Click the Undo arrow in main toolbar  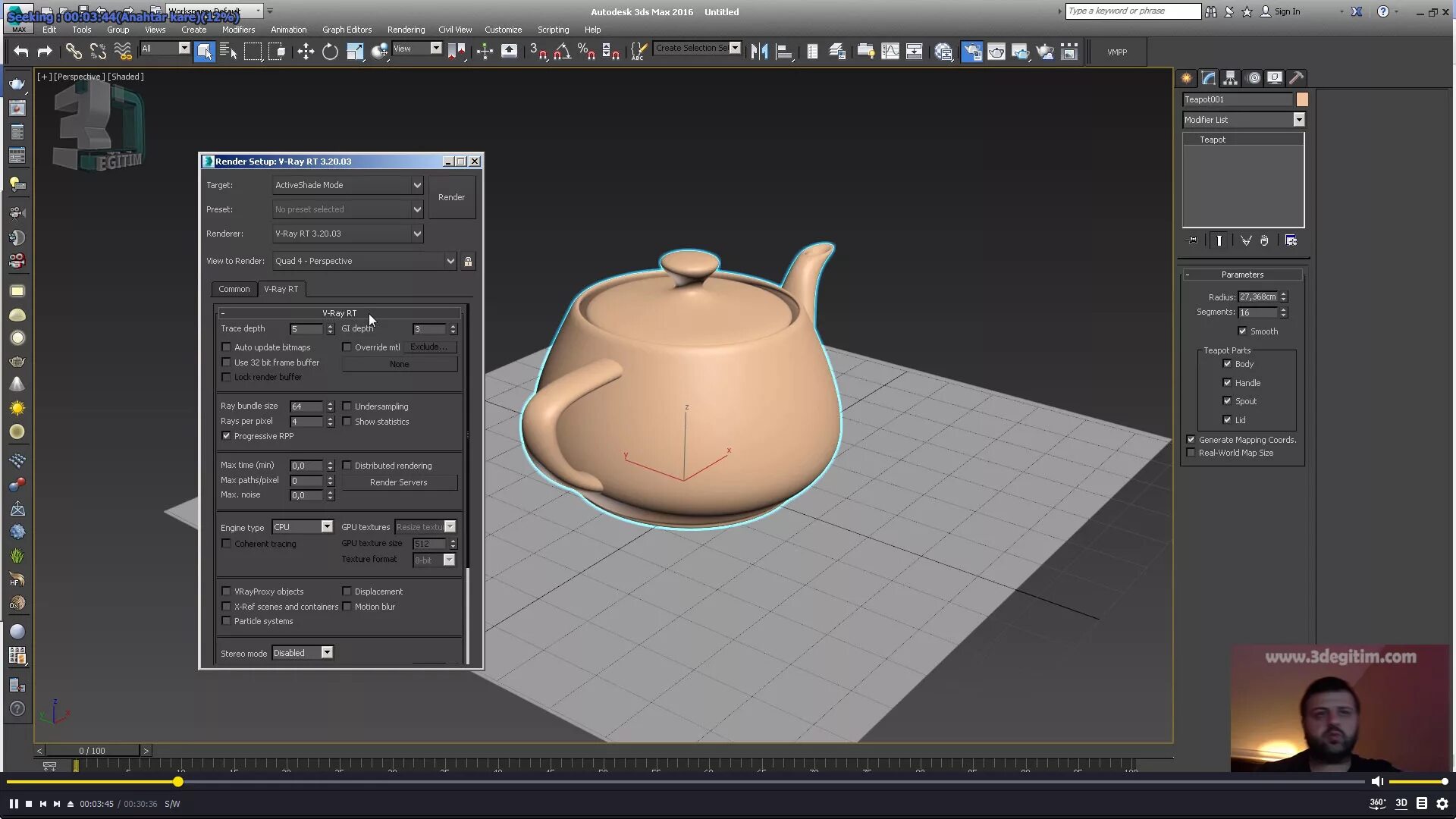click(20, 52)
